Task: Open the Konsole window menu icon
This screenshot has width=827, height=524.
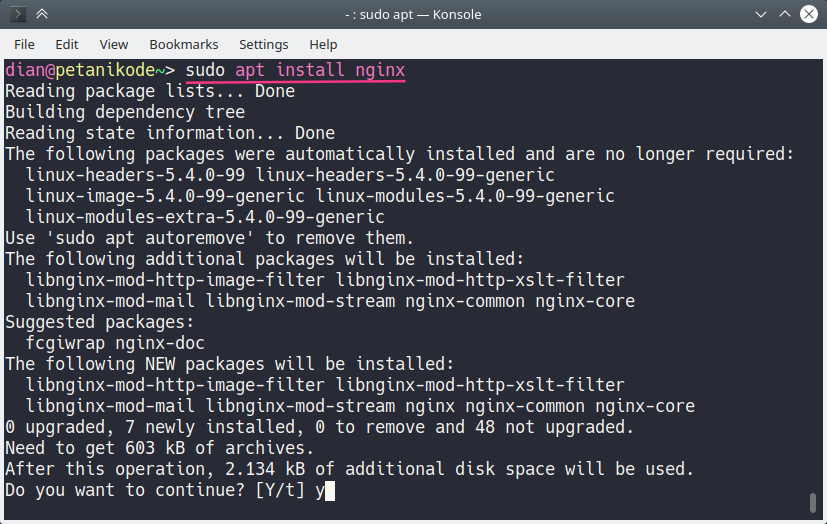Action: 17,14
